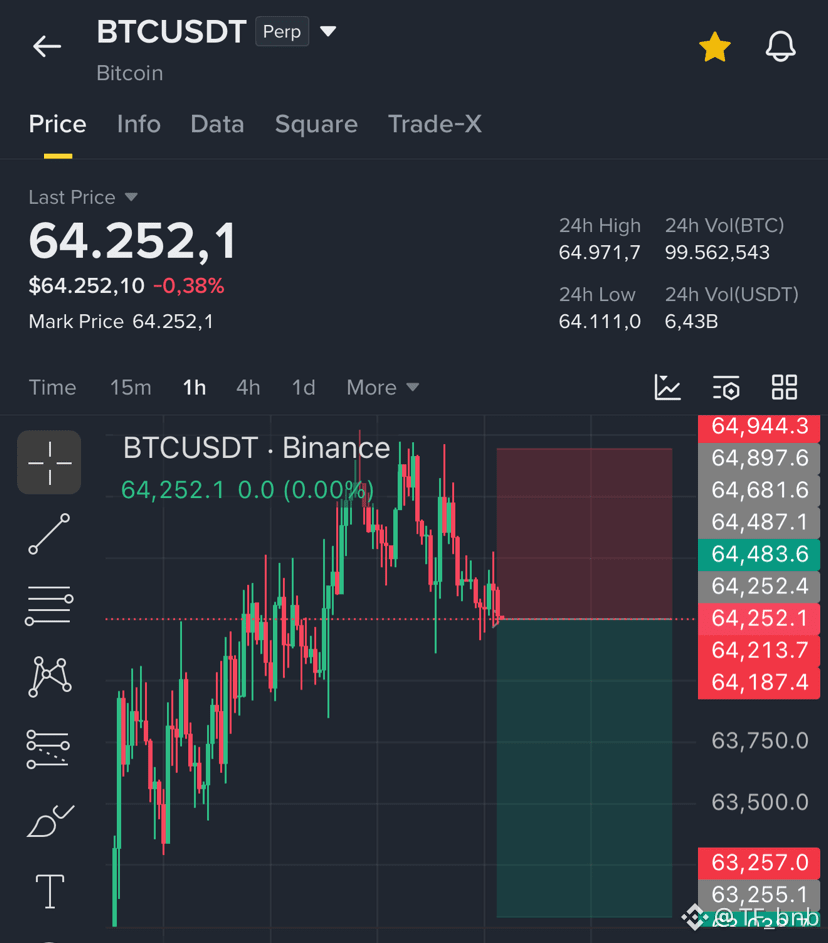Open the BTCUSDT Perp pair dropdown arrow

coord(328,31)
